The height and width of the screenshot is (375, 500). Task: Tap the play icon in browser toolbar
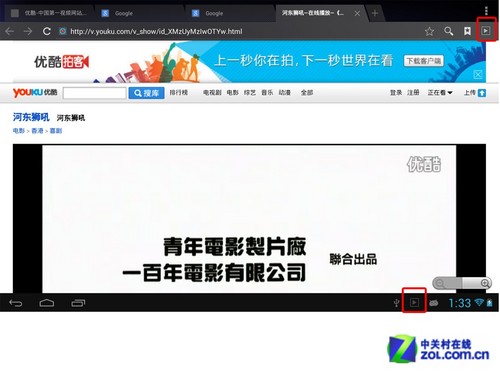(x=486, y=31)
